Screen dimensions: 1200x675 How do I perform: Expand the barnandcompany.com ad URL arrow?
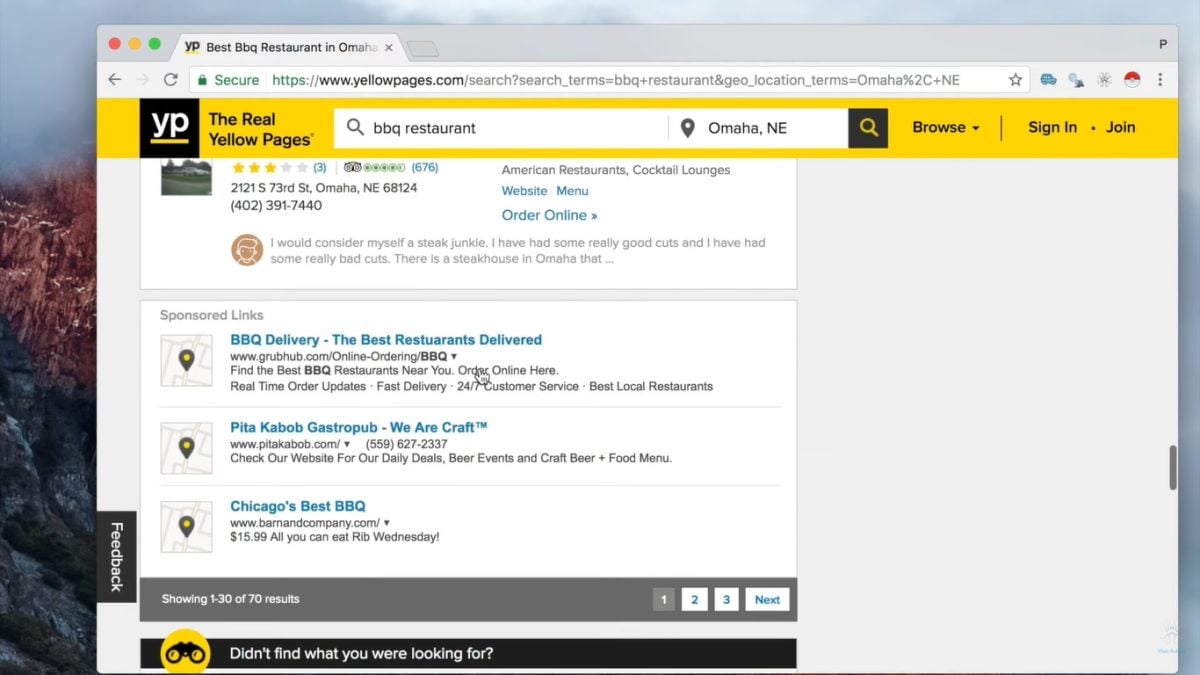tap(387, 523)
